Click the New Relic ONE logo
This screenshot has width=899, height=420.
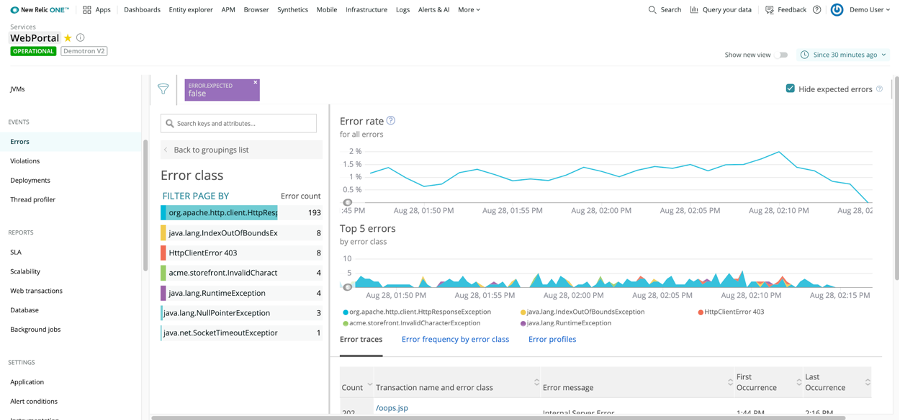pyautogui.click(x=40, y=10)
